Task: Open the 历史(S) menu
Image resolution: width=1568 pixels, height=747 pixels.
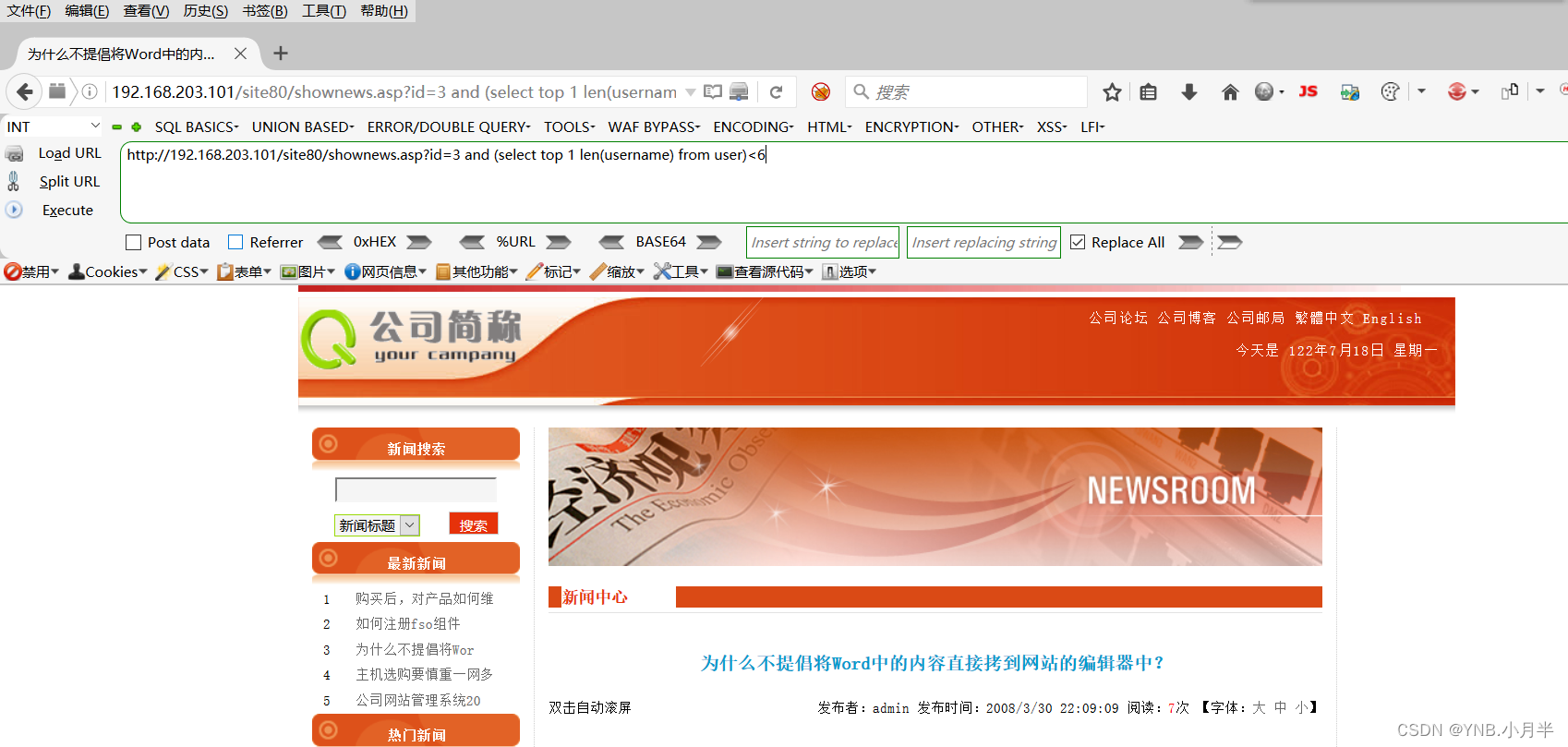Action: point(205,11)
